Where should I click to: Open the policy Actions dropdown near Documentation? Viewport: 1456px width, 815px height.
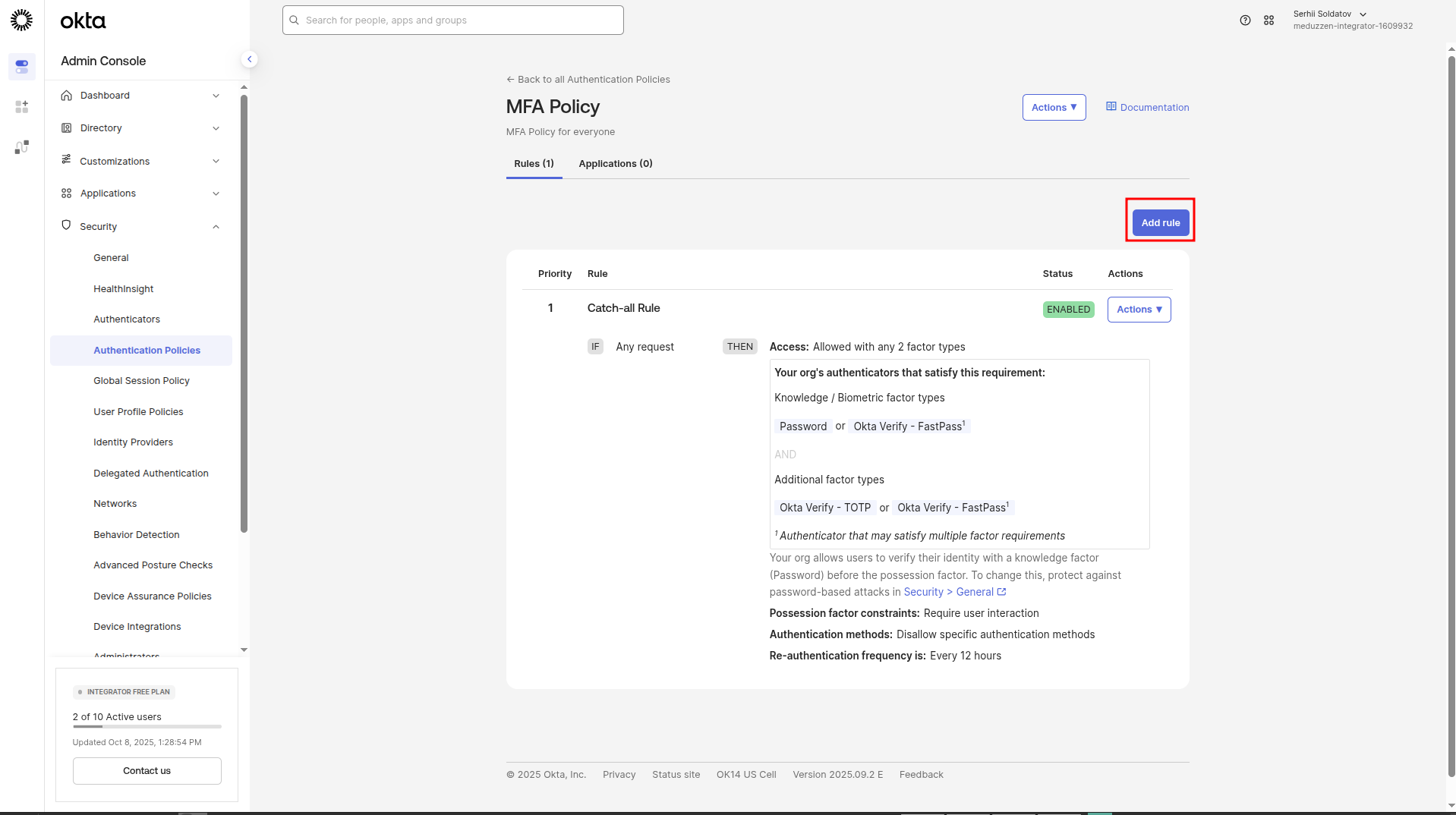coord(1054,108)
